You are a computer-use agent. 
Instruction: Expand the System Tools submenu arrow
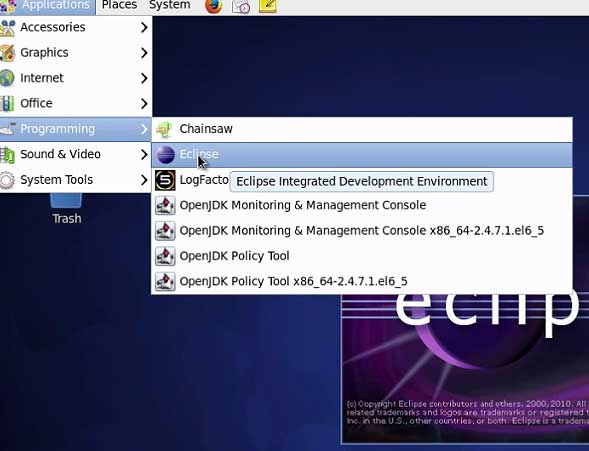144,180
